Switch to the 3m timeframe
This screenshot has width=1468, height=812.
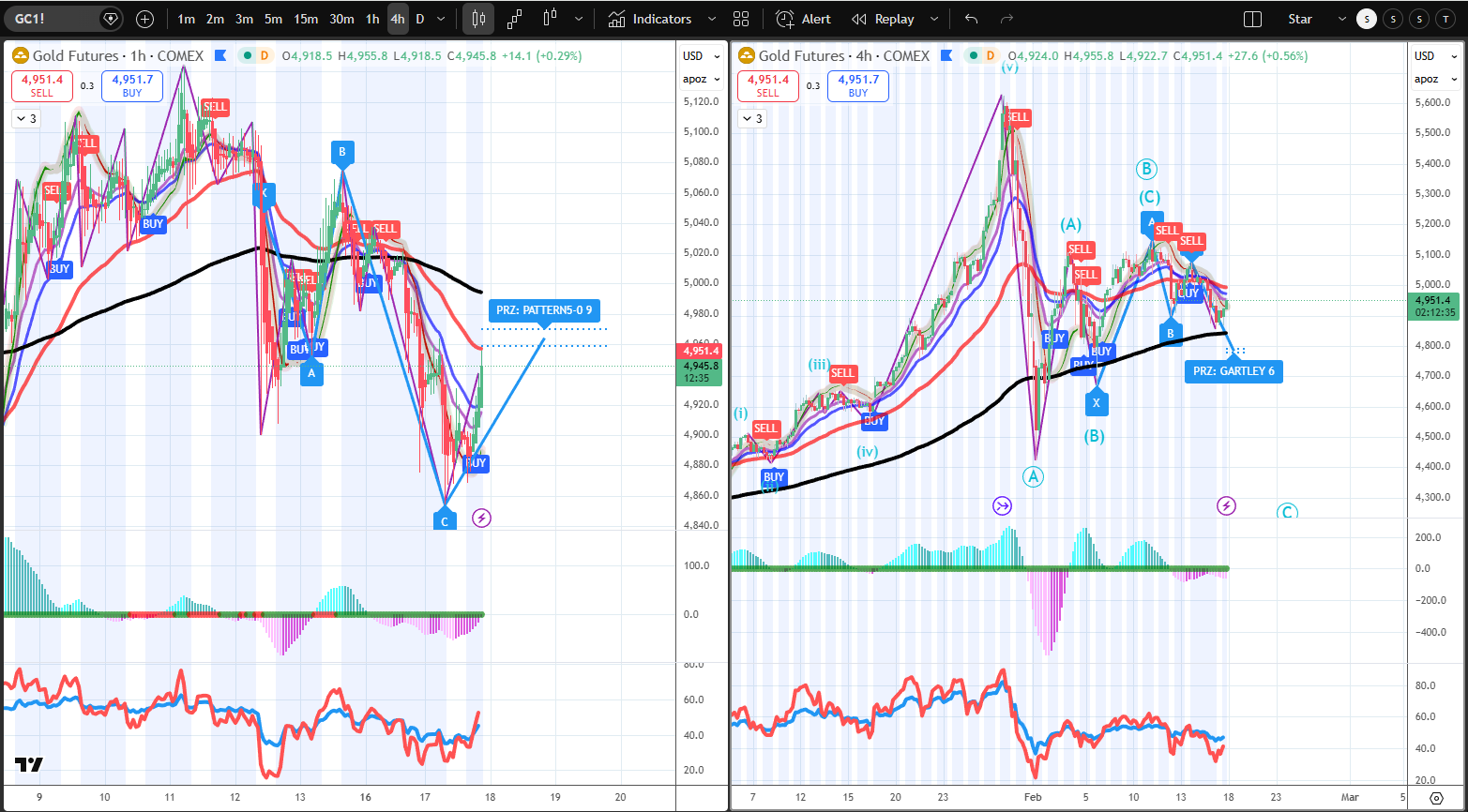(244, 19)
